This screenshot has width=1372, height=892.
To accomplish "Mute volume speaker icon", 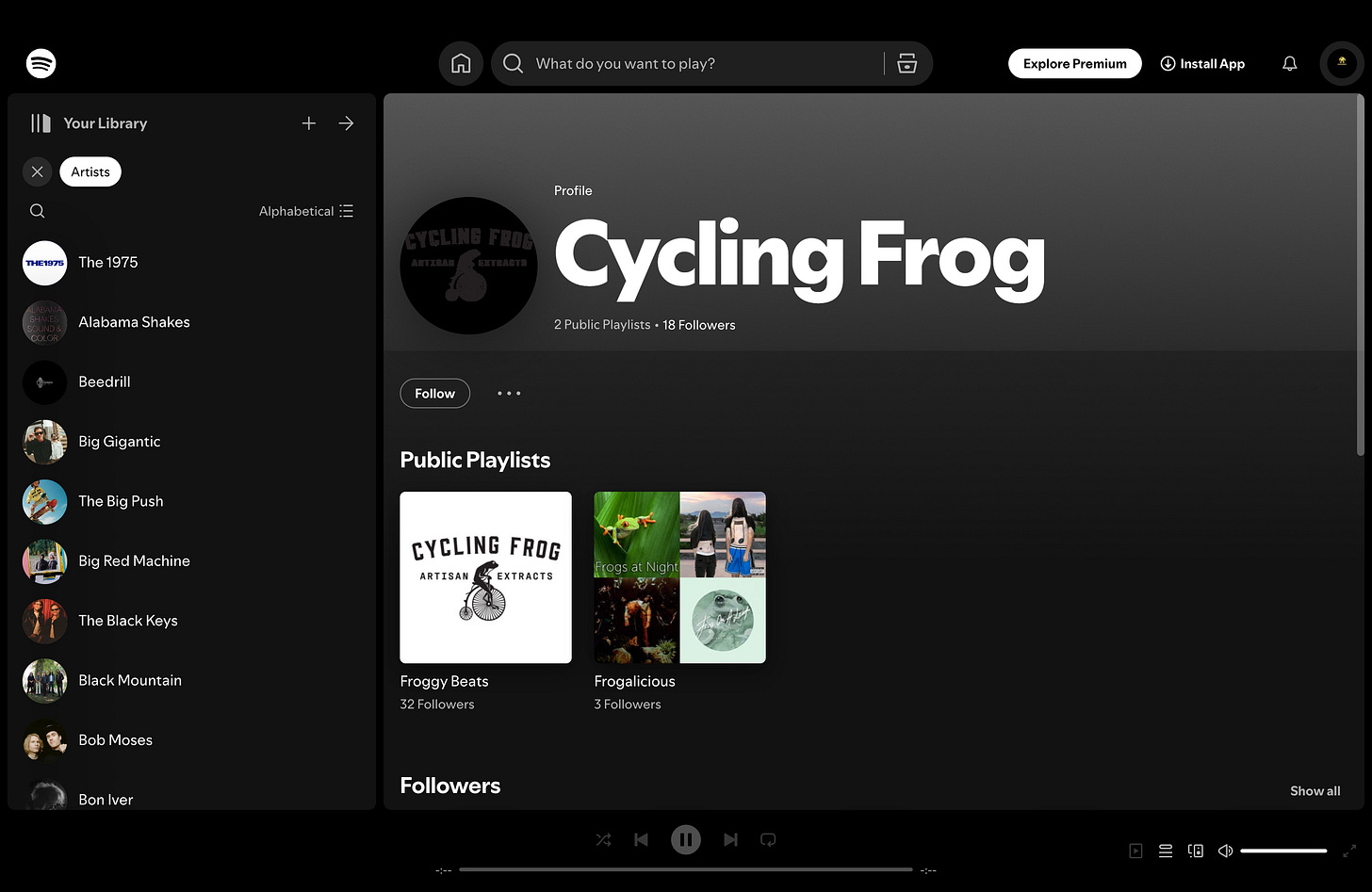I will [x=1225, y=851].
